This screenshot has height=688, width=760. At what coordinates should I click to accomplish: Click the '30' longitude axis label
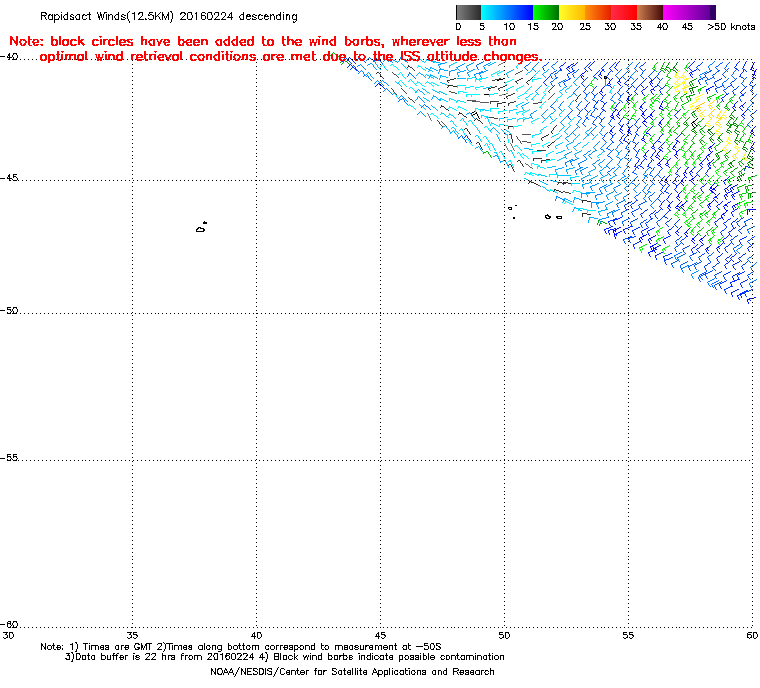8,635
